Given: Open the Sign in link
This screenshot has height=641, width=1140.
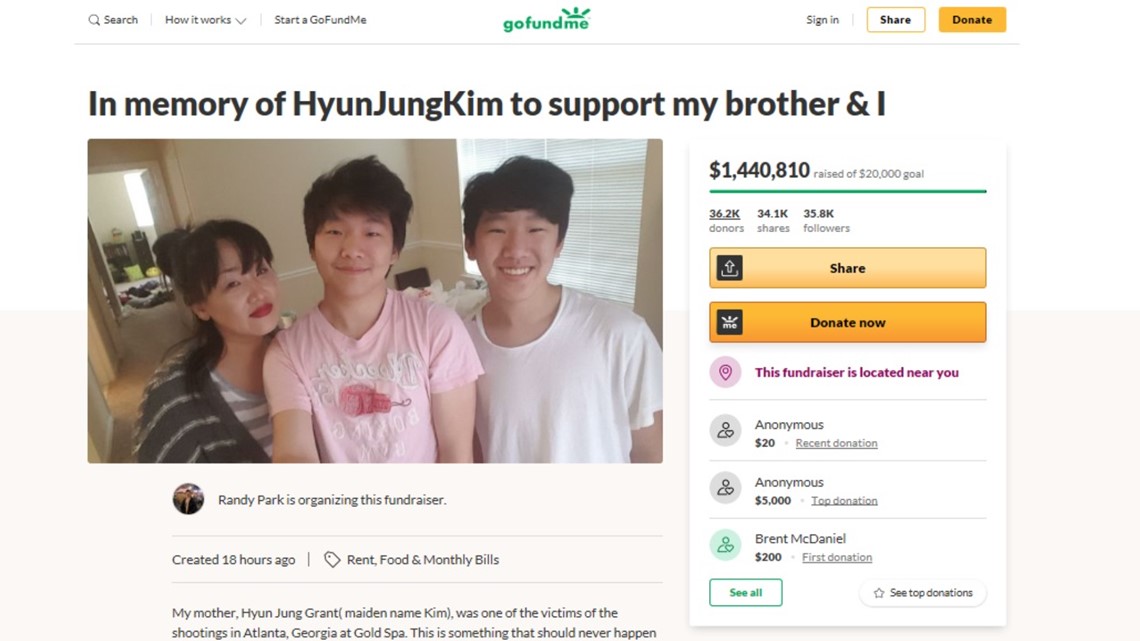Looking at the screenshot, I should point(822,20).
